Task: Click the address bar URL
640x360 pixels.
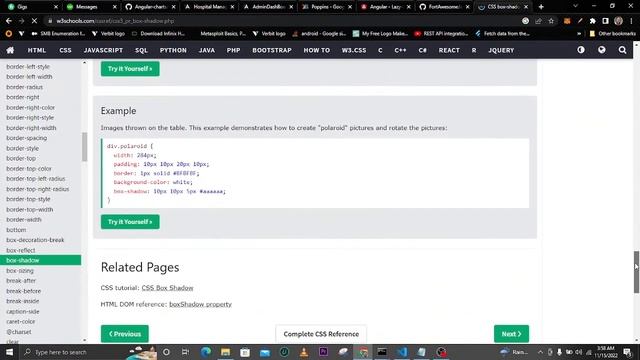Action: tap(116, 21)
